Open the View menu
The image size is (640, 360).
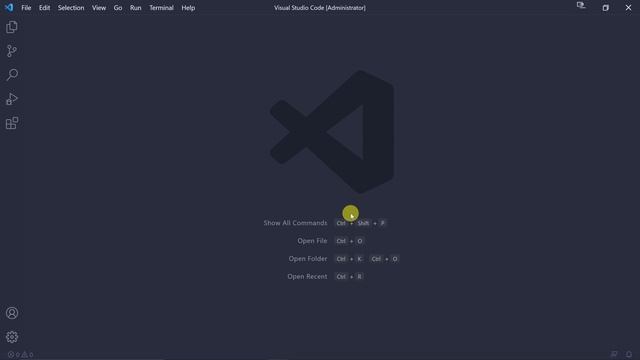(99, 8)
